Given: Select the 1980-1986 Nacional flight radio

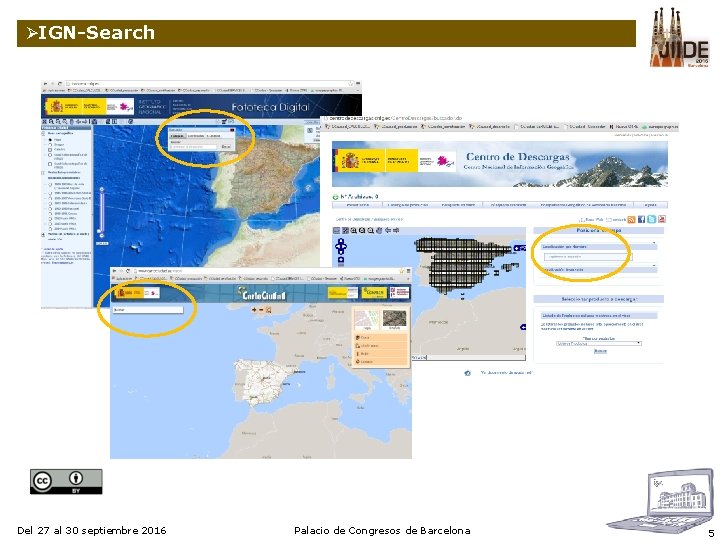Looking at the screenshot, I should pos(51,208).
